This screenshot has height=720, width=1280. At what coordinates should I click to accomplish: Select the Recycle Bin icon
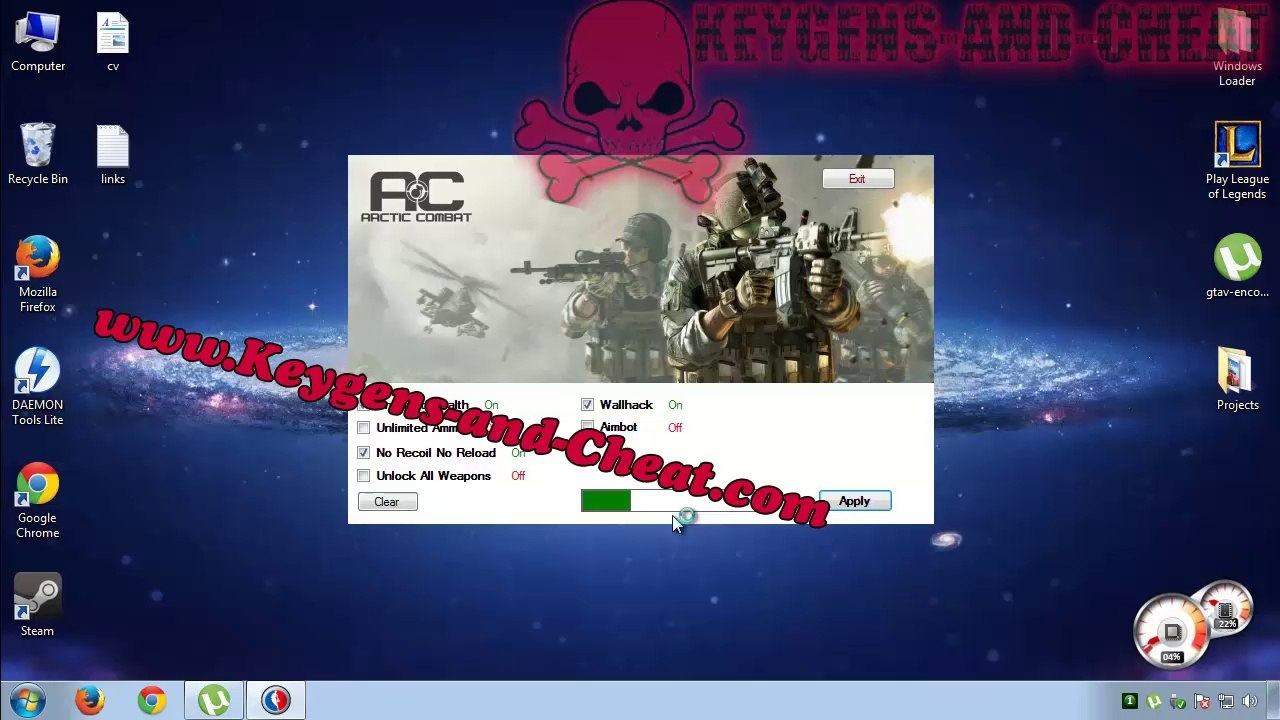click(38, 155)
